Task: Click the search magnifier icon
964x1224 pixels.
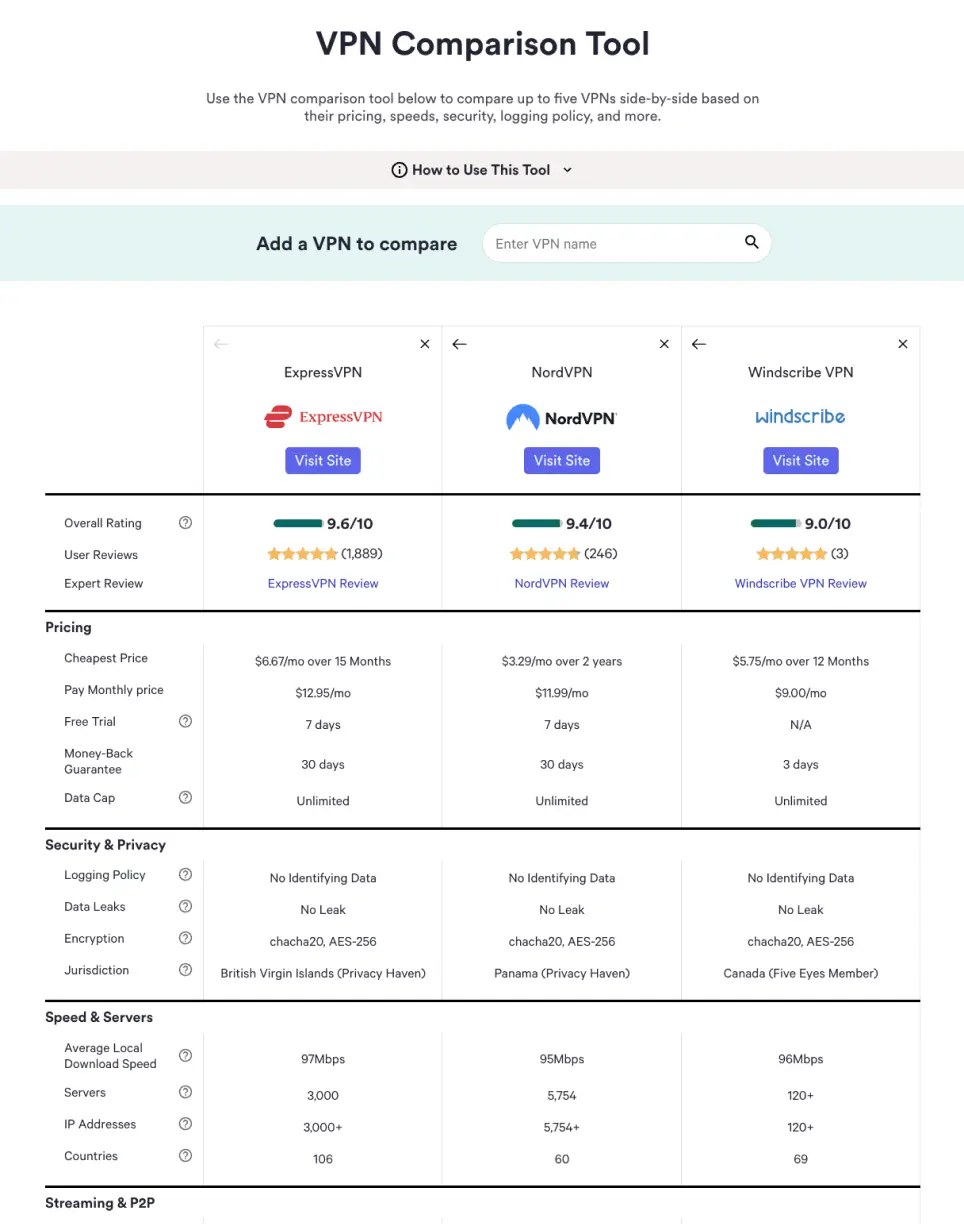Action: 752,243
